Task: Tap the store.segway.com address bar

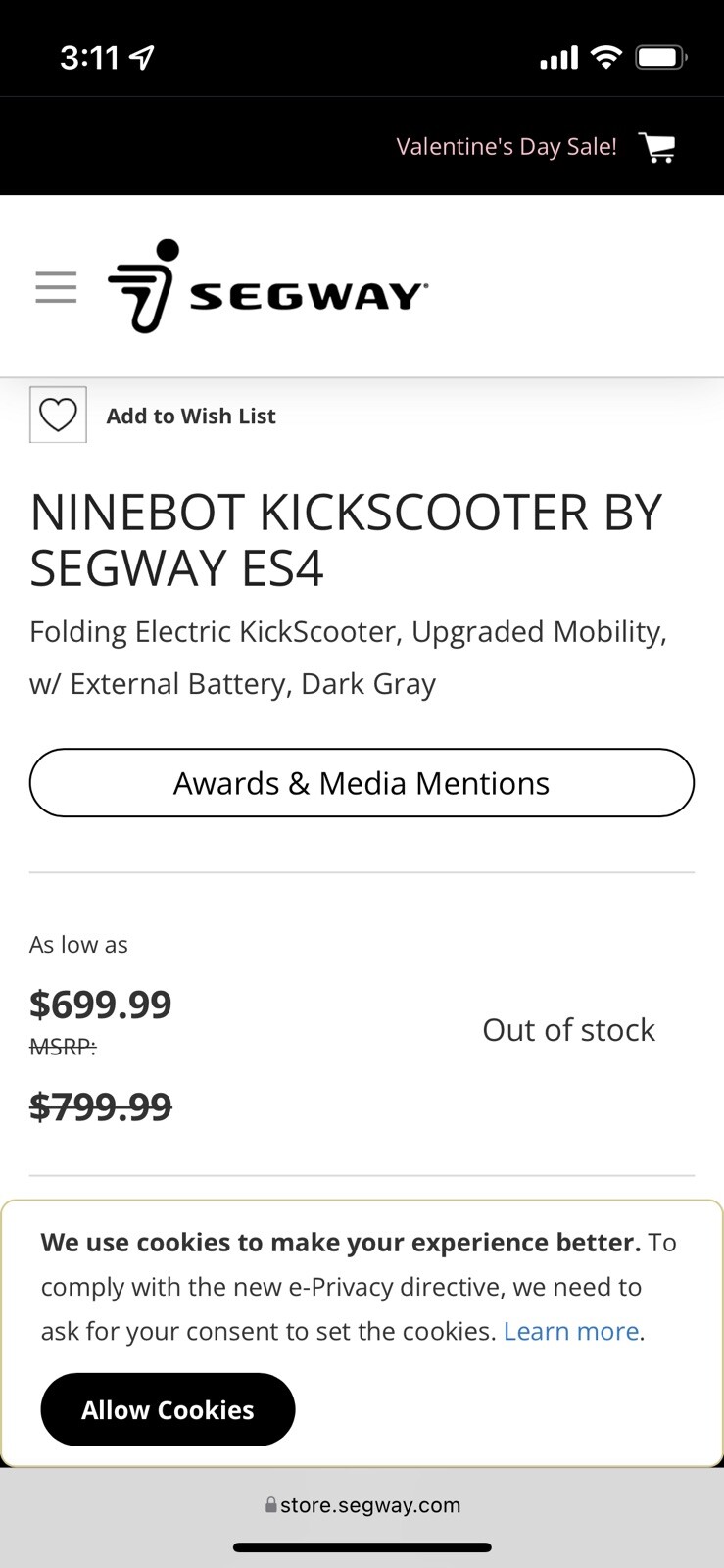Action: coord(369,1505)
